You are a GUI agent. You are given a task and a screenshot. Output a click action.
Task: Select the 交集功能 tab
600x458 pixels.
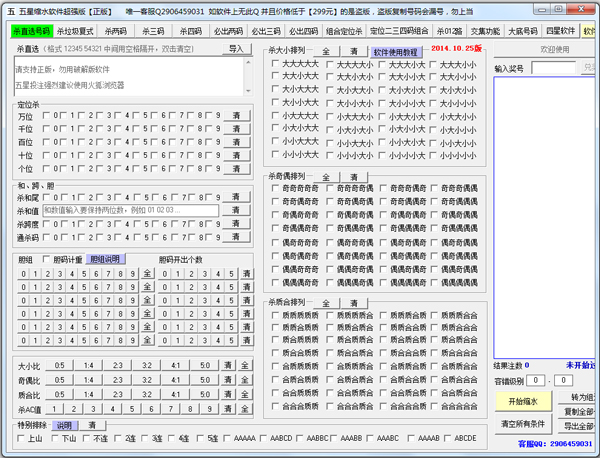pos(486,31)
